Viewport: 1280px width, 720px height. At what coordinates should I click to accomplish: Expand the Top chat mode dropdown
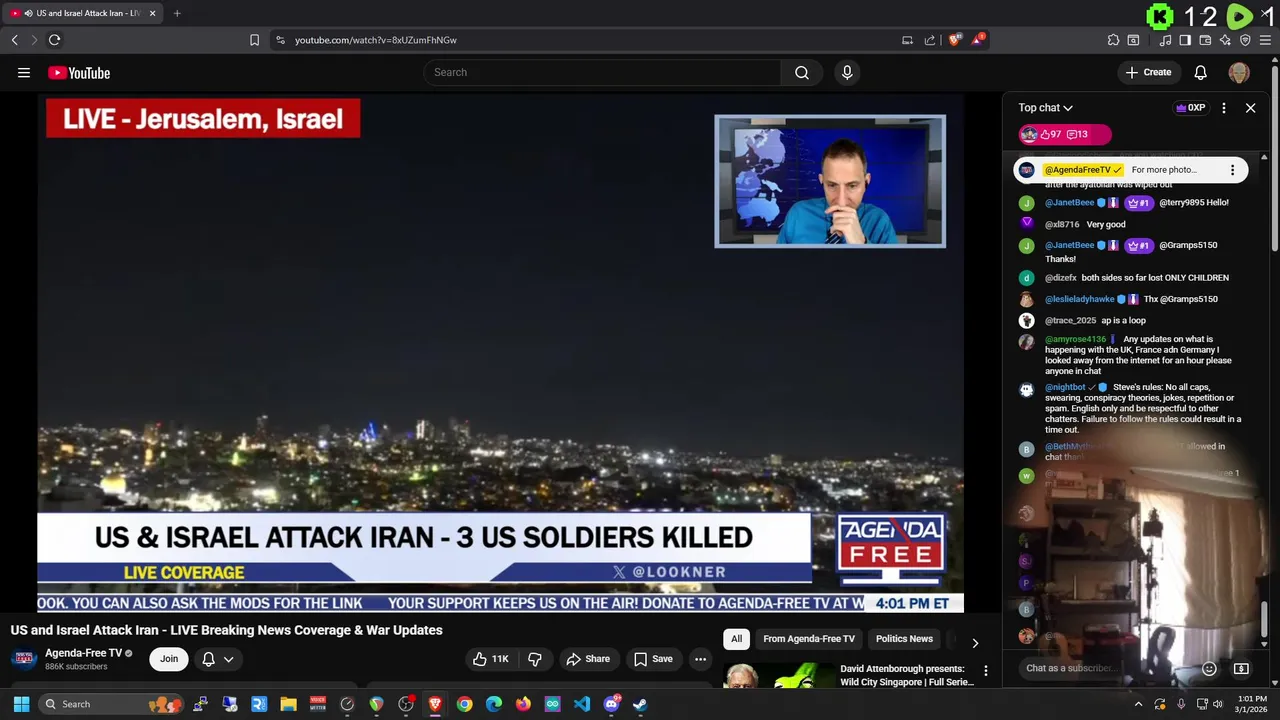[1046, 108]
